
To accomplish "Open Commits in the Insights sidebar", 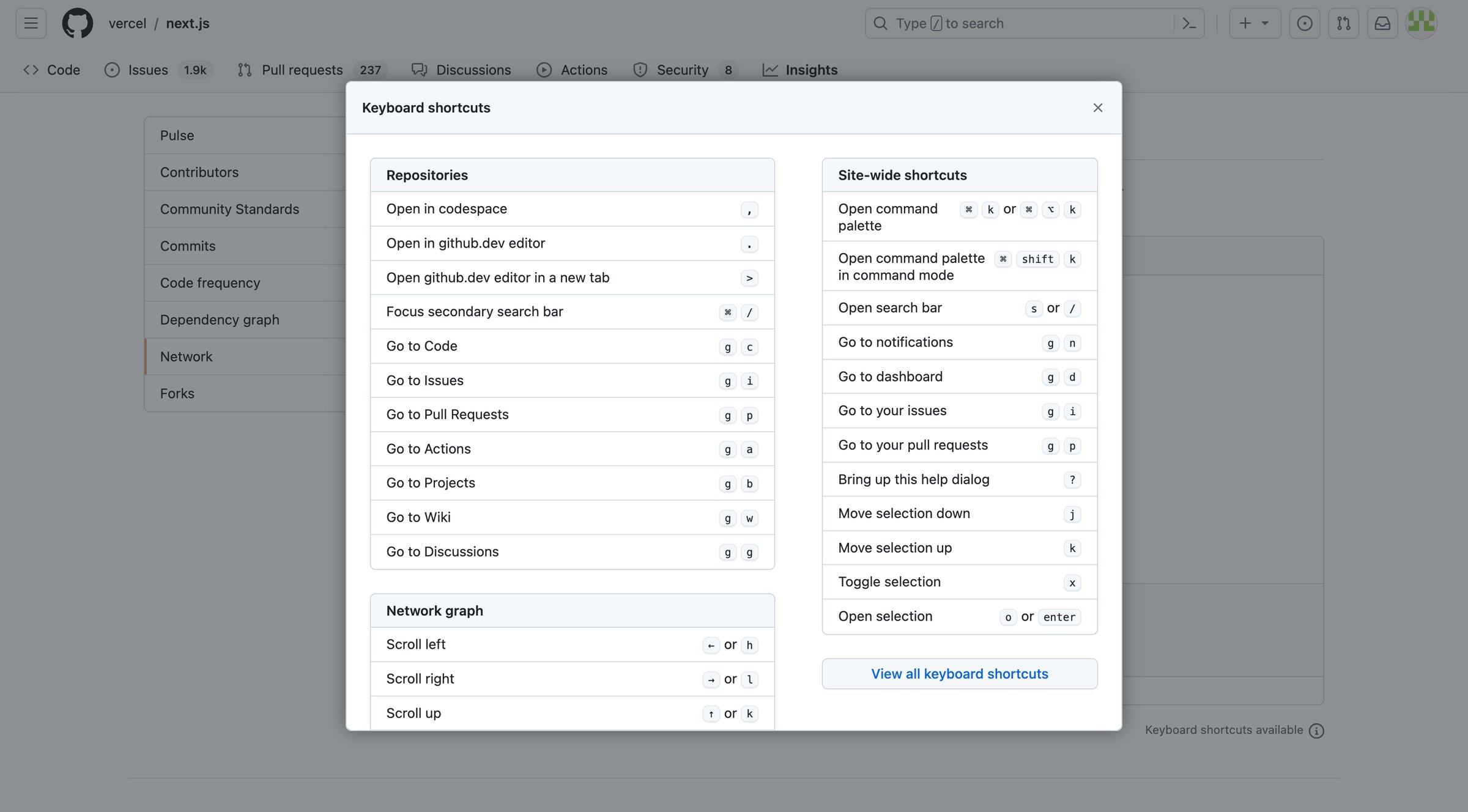I will [245, 246].
